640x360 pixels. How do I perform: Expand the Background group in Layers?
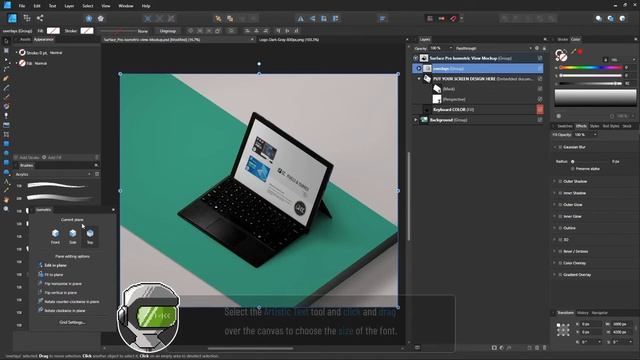[416, 120]
